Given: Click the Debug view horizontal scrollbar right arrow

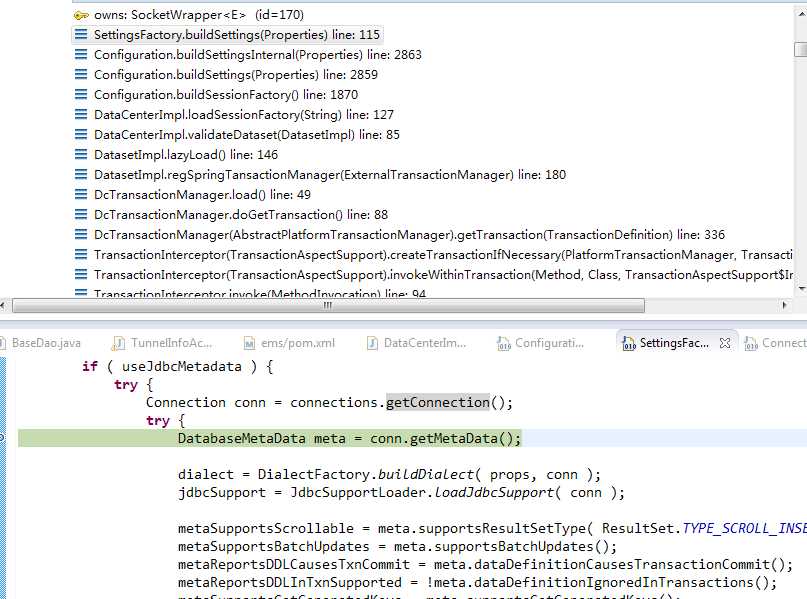Looking at the screenshot, I should point(784,306).
